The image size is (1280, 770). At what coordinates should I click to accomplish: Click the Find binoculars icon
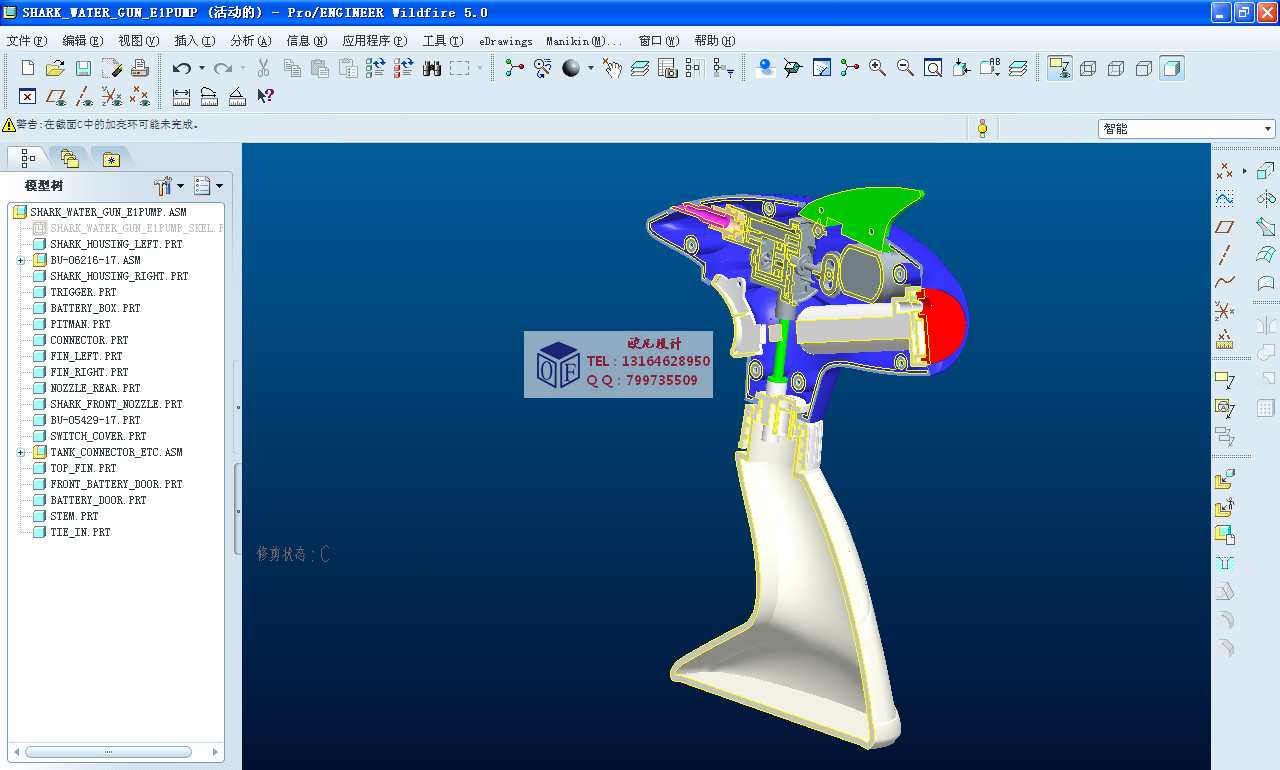(x=432, y=68)
